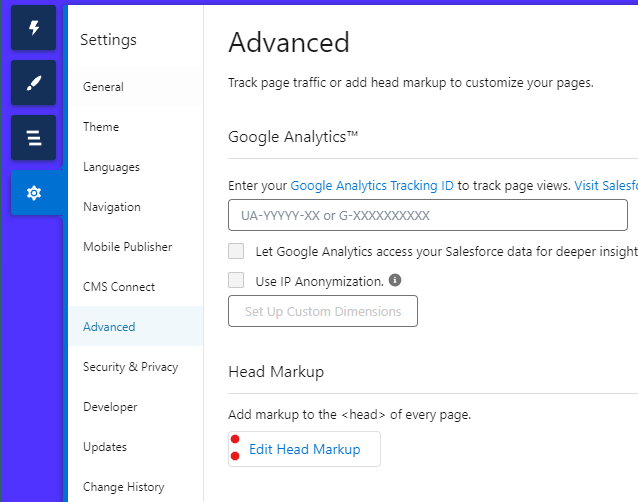
Task: Open the Updates settings section
Action: pyautogui.click(x=105, y=447)
